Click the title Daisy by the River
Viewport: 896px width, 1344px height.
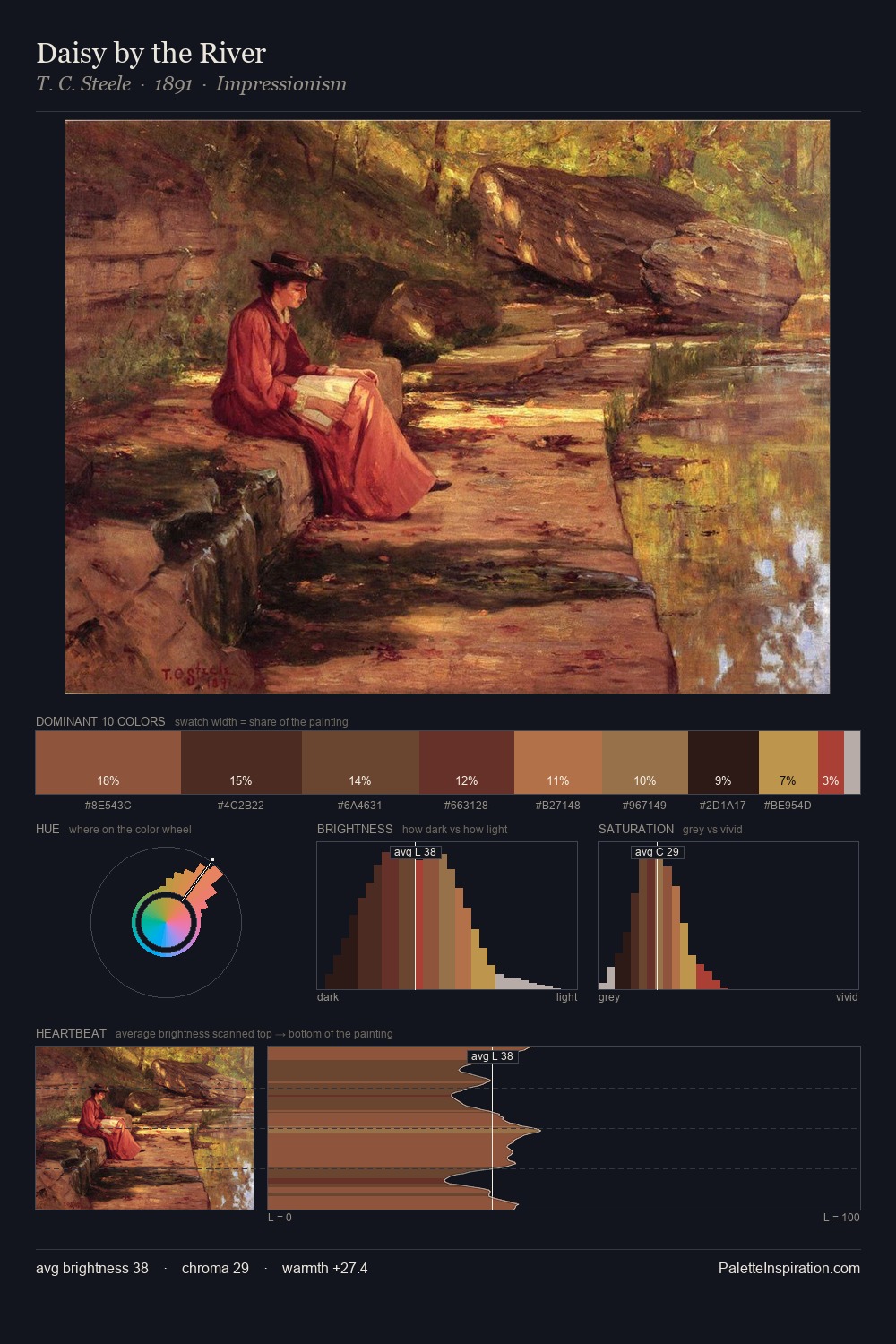151,53
